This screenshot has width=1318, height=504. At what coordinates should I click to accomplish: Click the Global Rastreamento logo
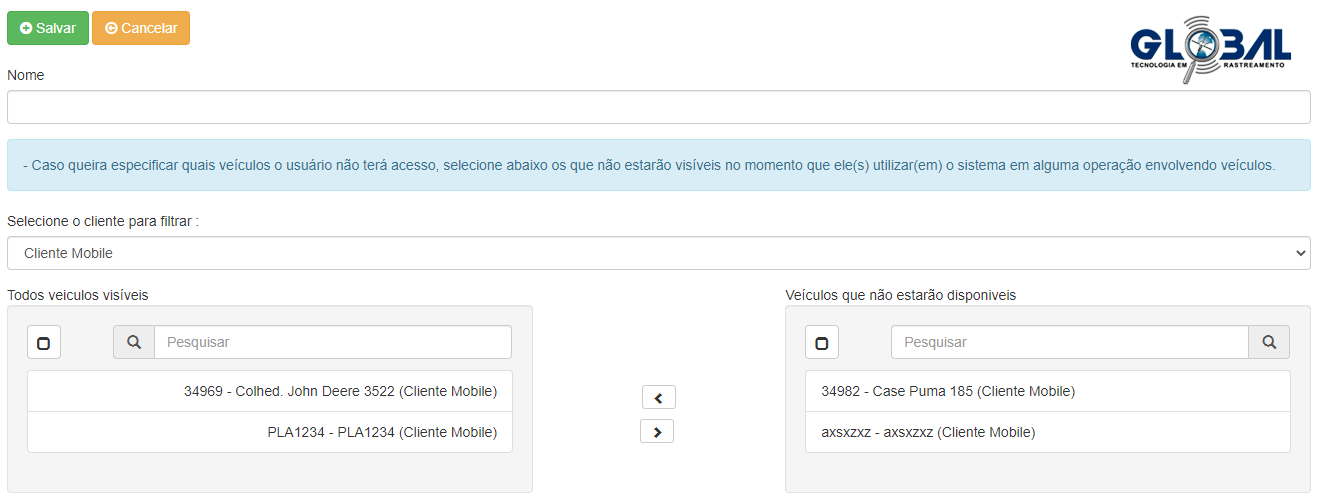tap(1211, 49)
